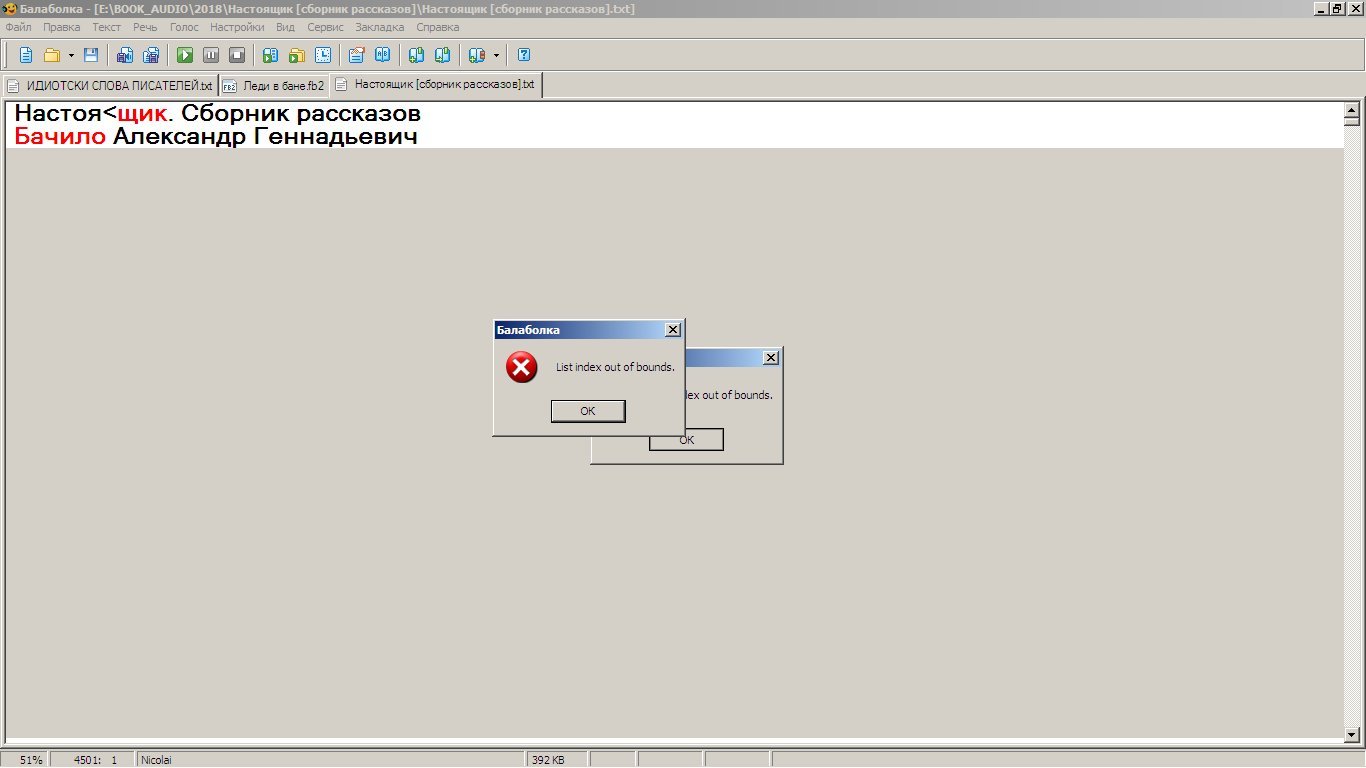Image resolution: width=1366 pixels, height=768 pixels.
Task: Open the Настройки menu
Action: 237,27
